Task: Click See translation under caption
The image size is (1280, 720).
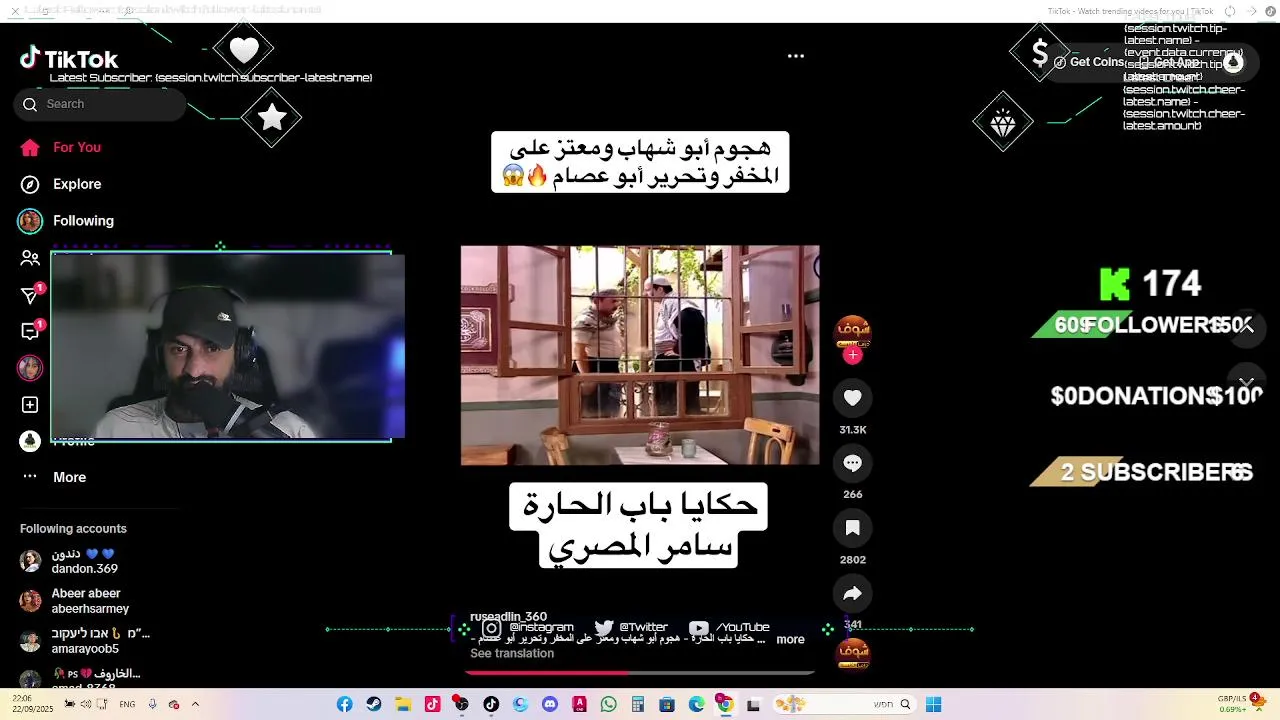Action: 512,654
